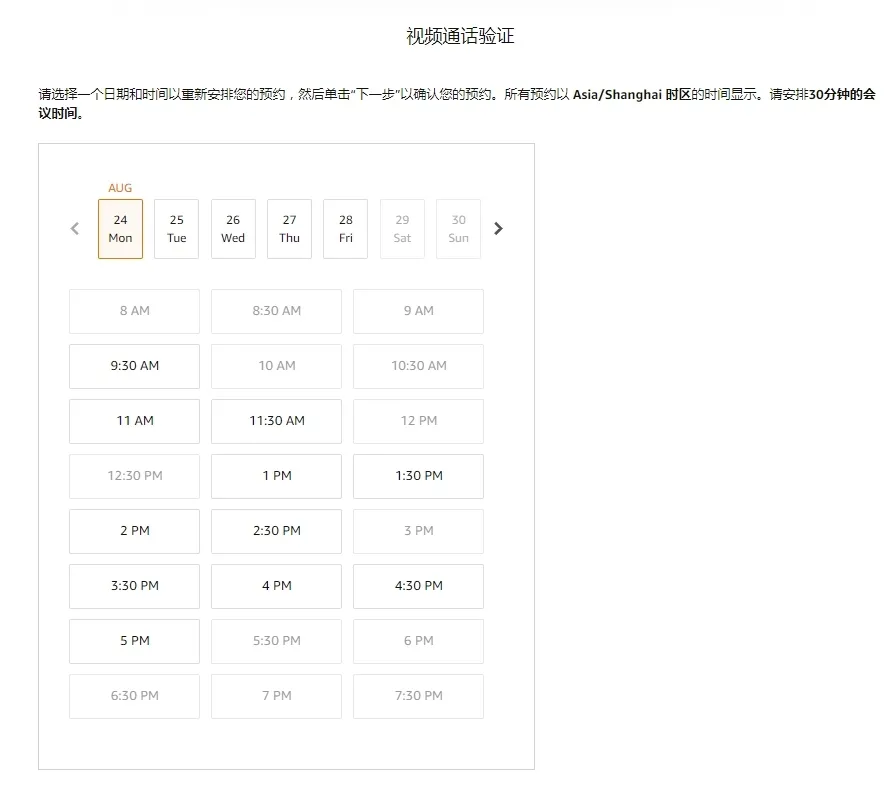Select the 24 Mon date card
Viewport: 890px width, 790px height.
[x=120, y=228]
